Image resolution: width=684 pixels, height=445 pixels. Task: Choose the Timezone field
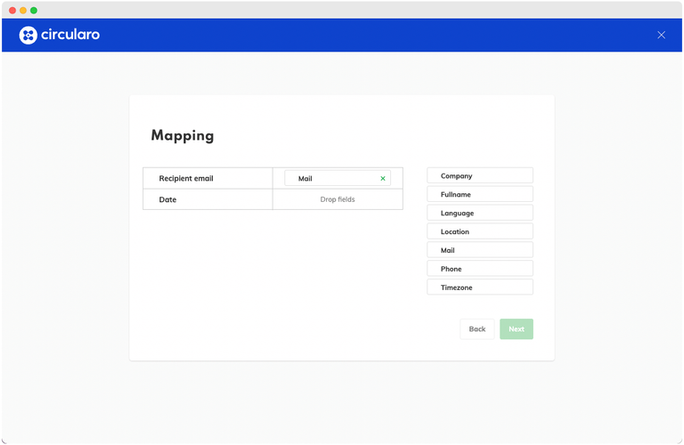click(x=479, y=288)
